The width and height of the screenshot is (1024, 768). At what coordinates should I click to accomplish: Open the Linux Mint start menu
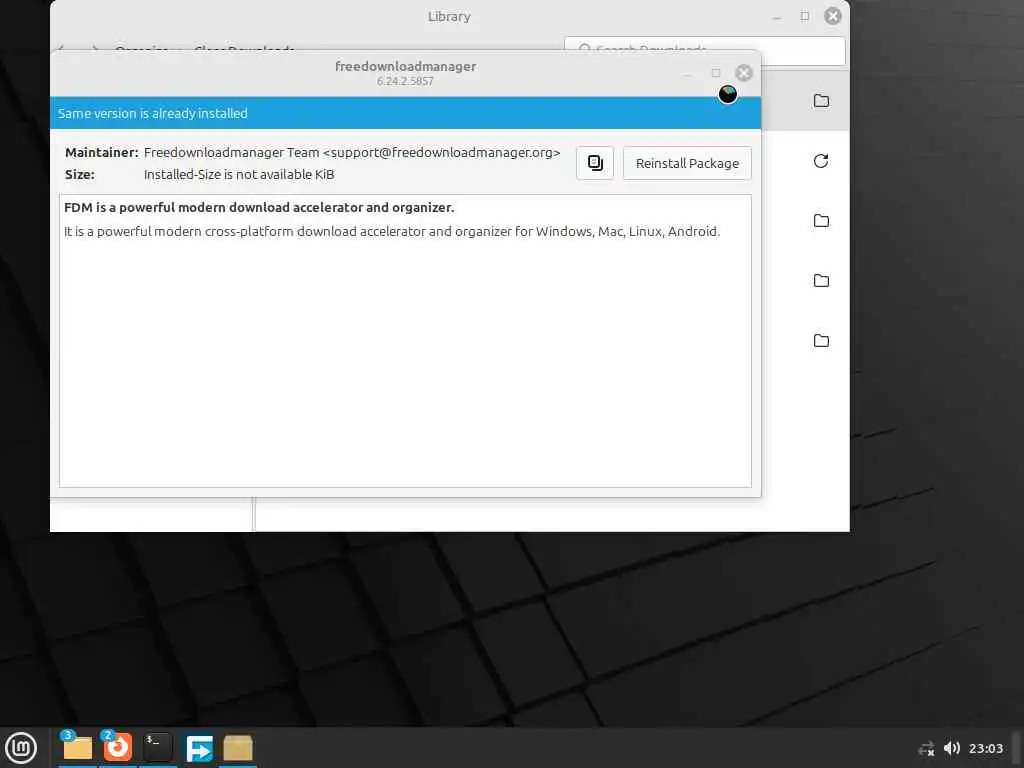click(x=21, y=748)
